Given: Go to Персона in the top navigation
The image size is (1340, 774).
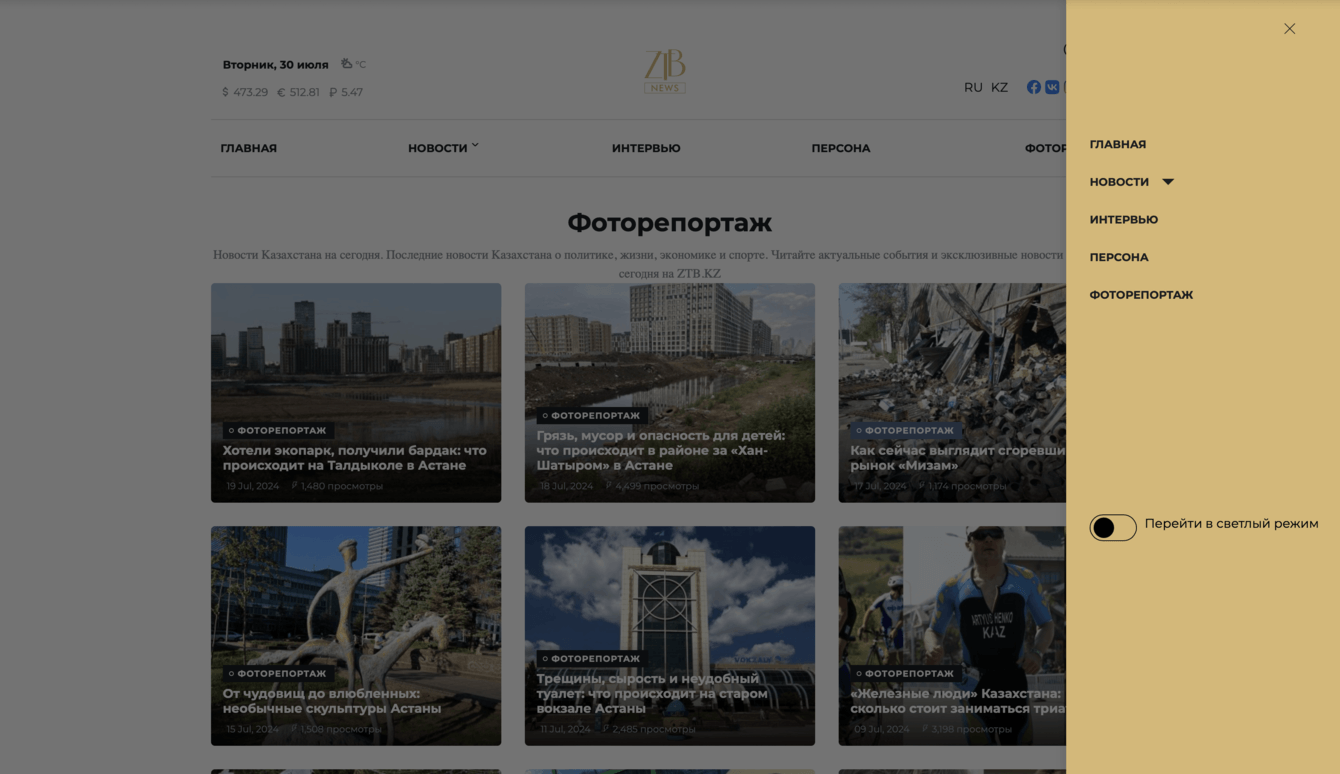Looking at the screenshot, I should click(841, 148).
